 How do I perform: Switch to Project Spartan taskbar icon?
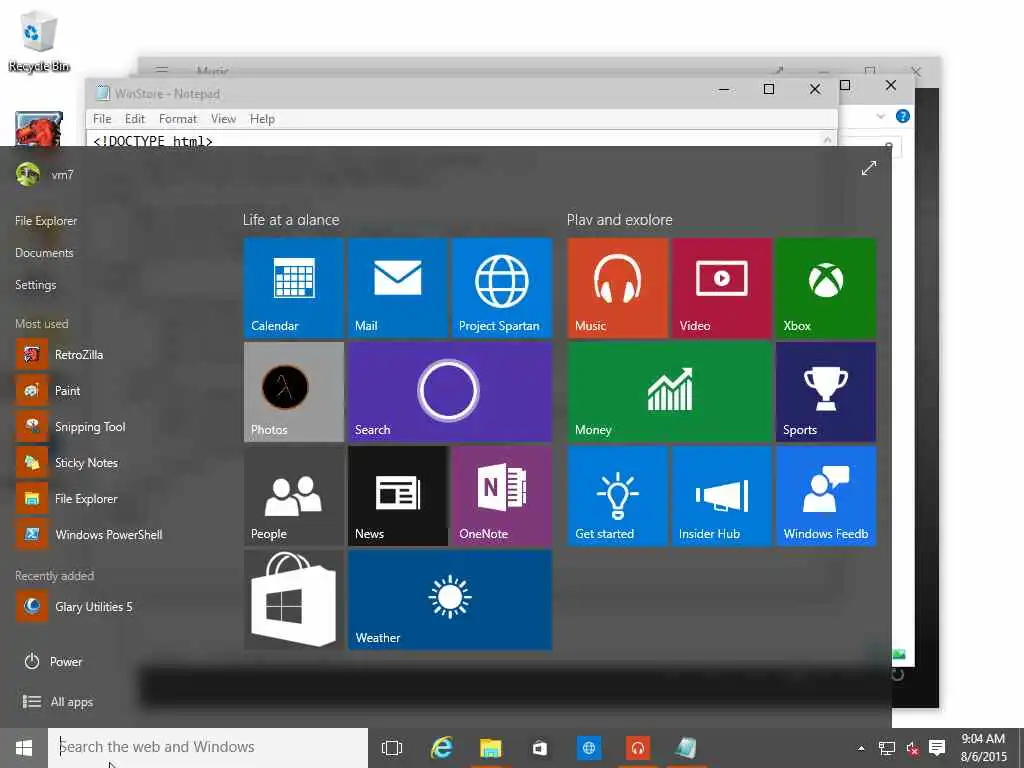click(588, 748)
